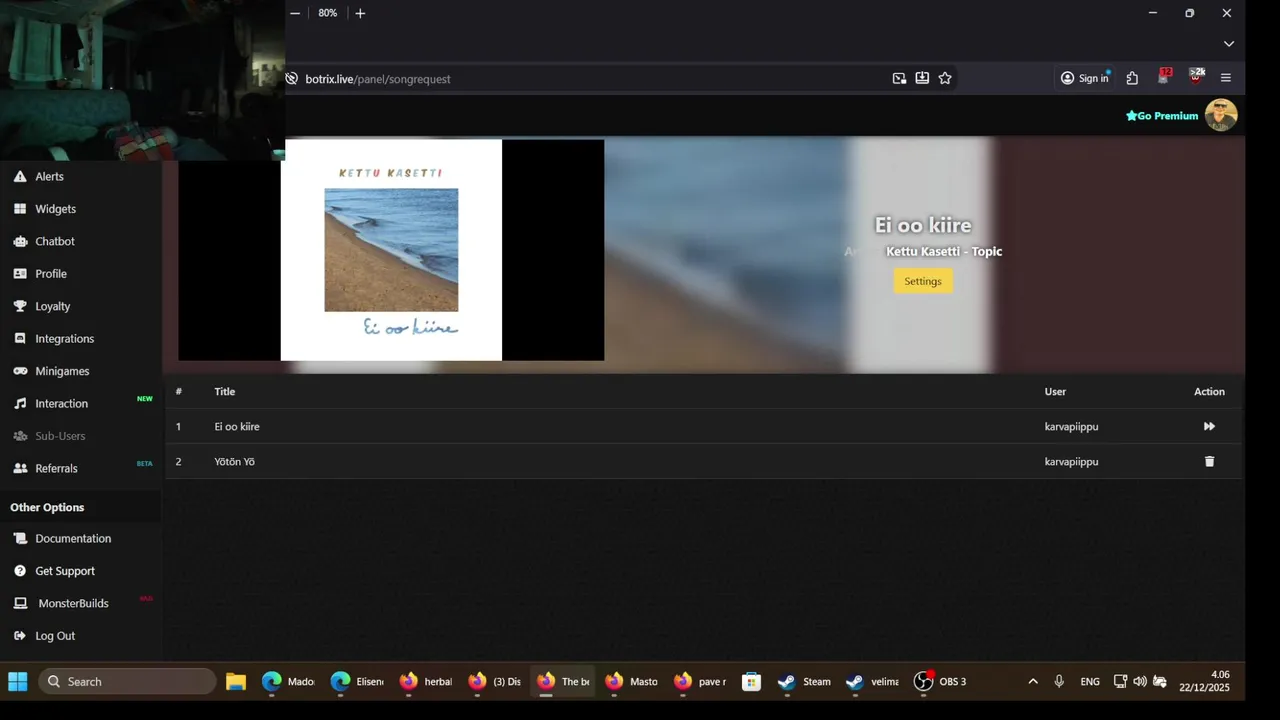The height and width of the screenshot is (720, 1280).
Task: Click the Action column header
Action: pyautogui.click(x=1209, y=392)
